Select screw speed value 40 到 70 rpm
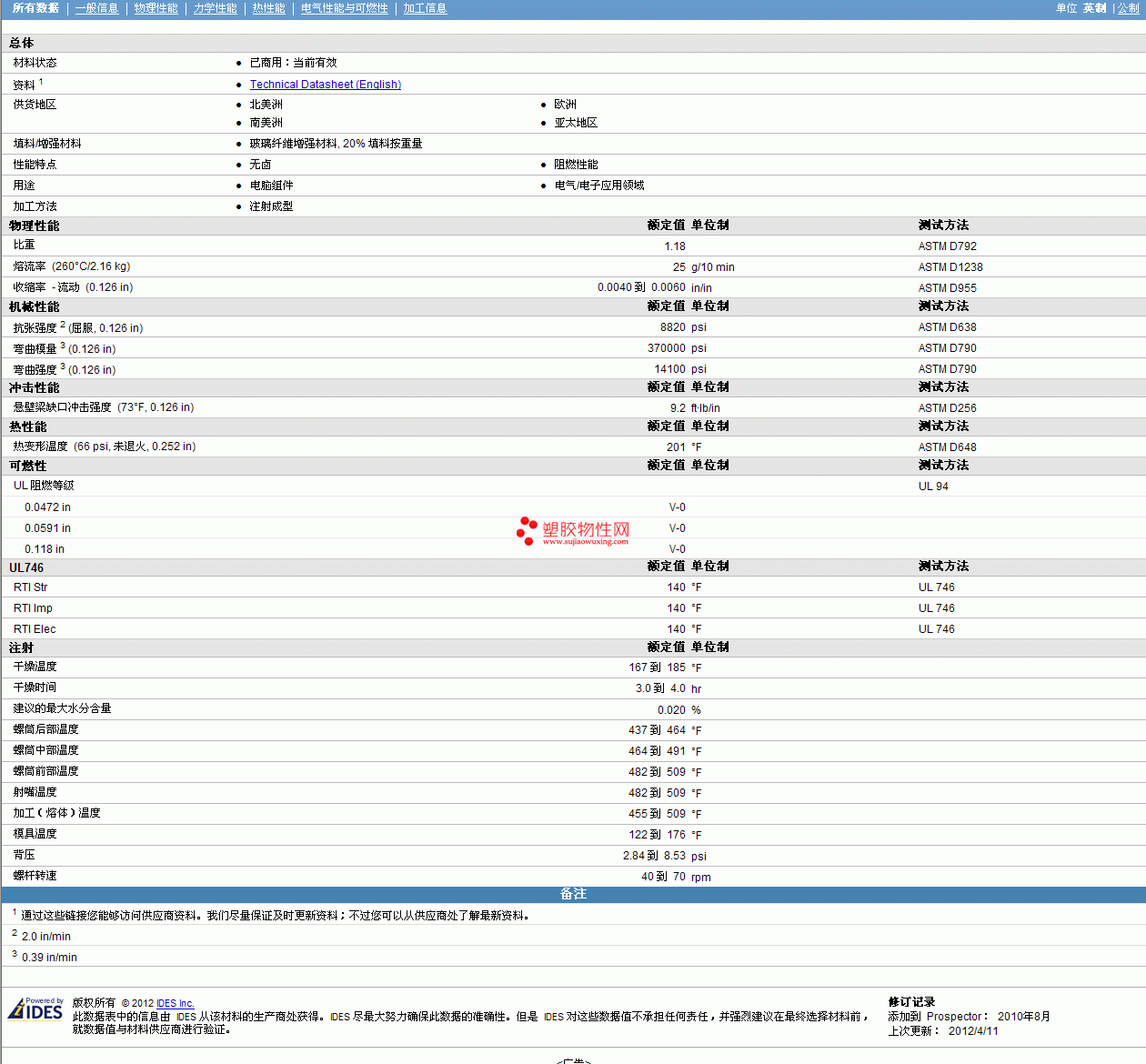The image size is (1146, 1064). 676,877
